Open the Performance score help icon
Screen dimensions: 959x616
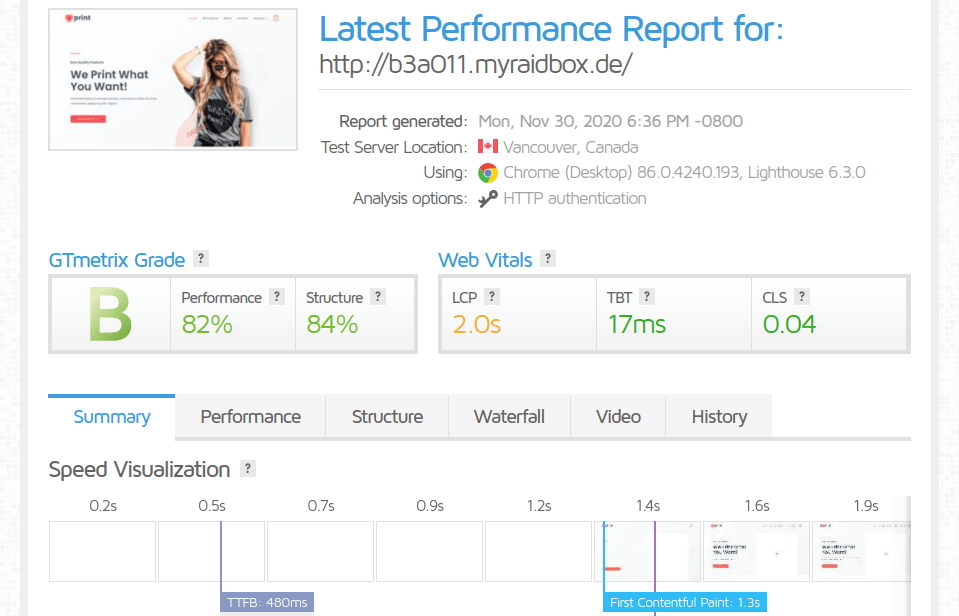[277, 297]
